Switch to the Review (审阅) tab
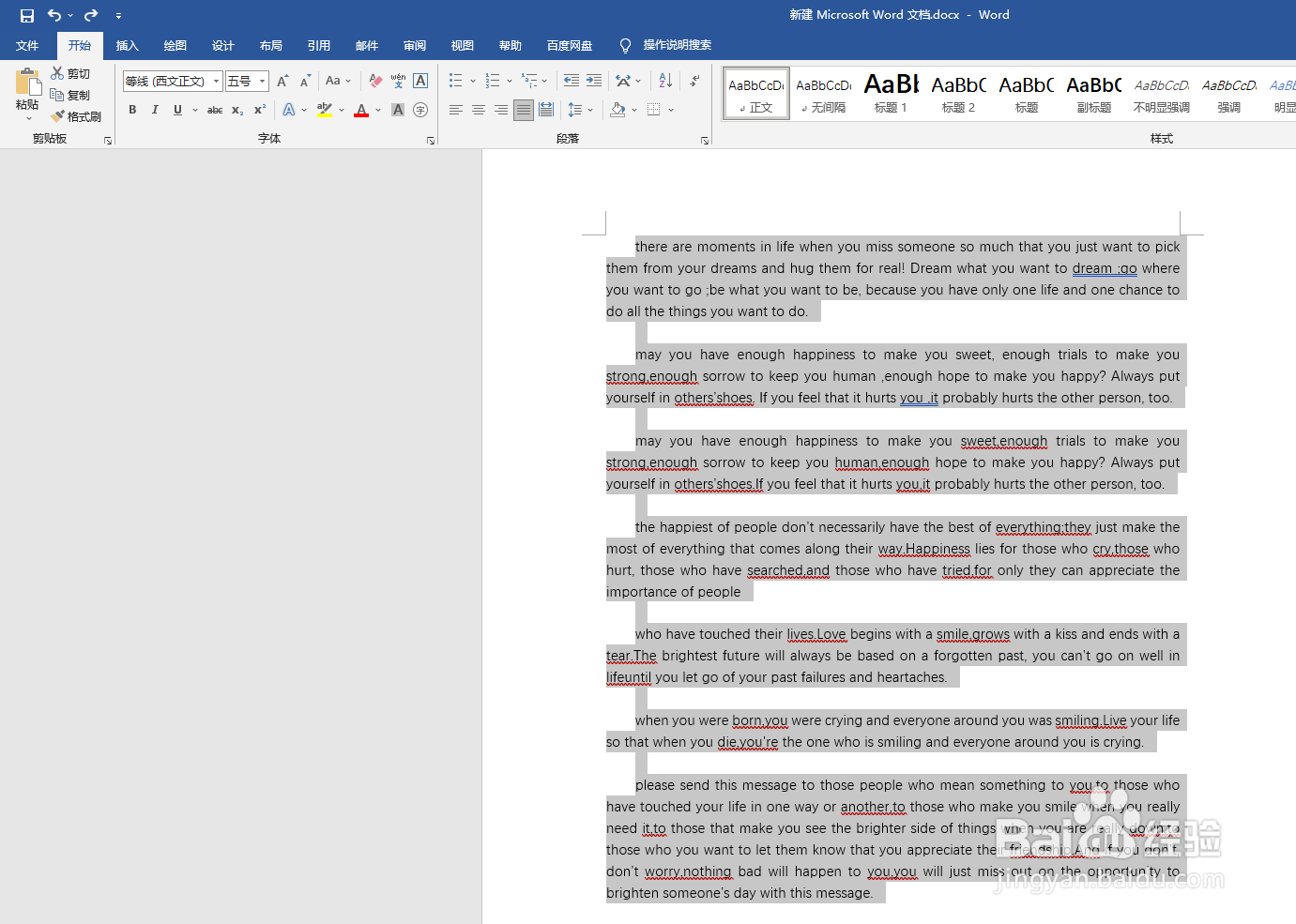 click(x=415, y=45)
